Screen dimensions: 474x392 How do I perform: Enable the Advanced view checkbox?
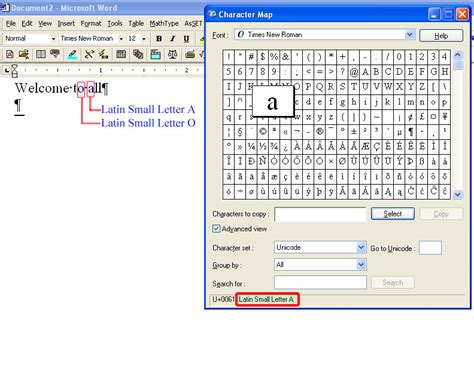(216, 229)
